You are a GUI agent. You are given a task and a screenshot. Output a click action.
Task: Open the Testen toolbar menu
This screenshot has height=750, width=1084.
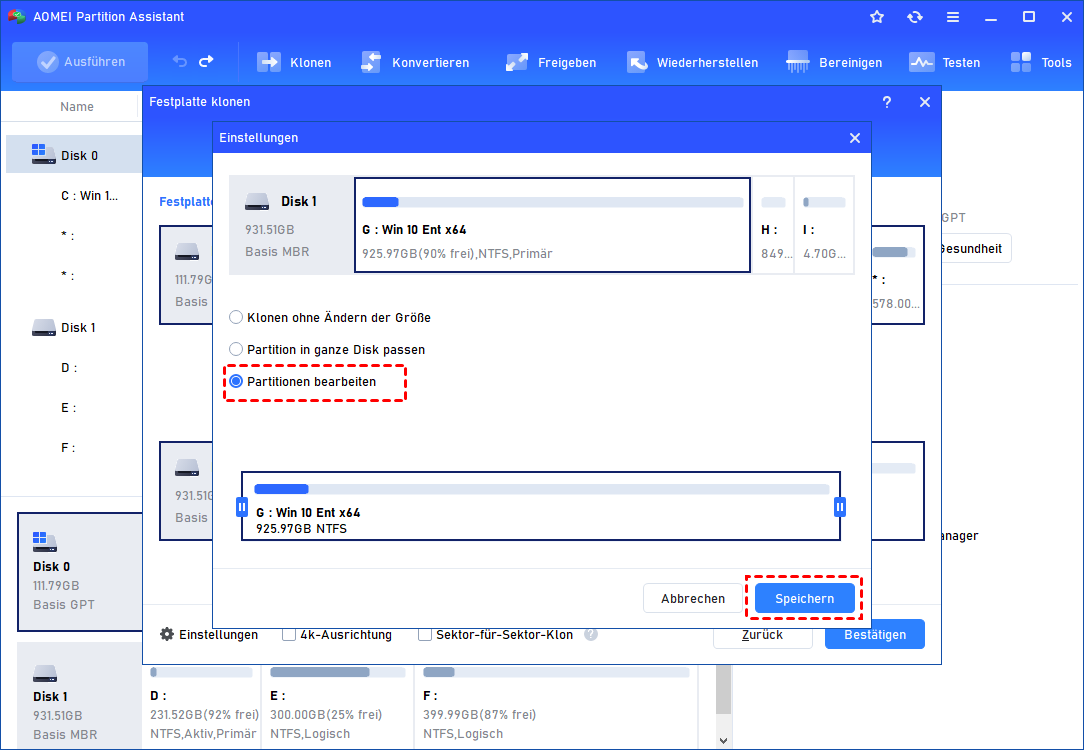[944, 62]
